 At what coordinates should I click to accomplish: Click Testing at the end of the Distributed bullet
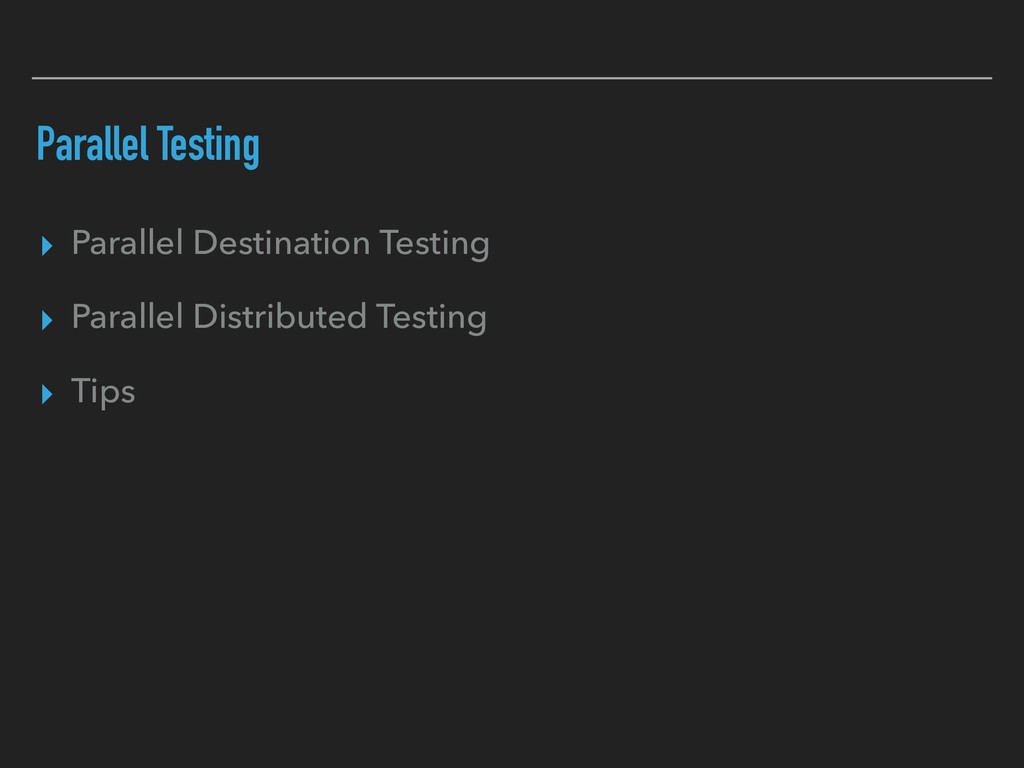tap(431, 319)
